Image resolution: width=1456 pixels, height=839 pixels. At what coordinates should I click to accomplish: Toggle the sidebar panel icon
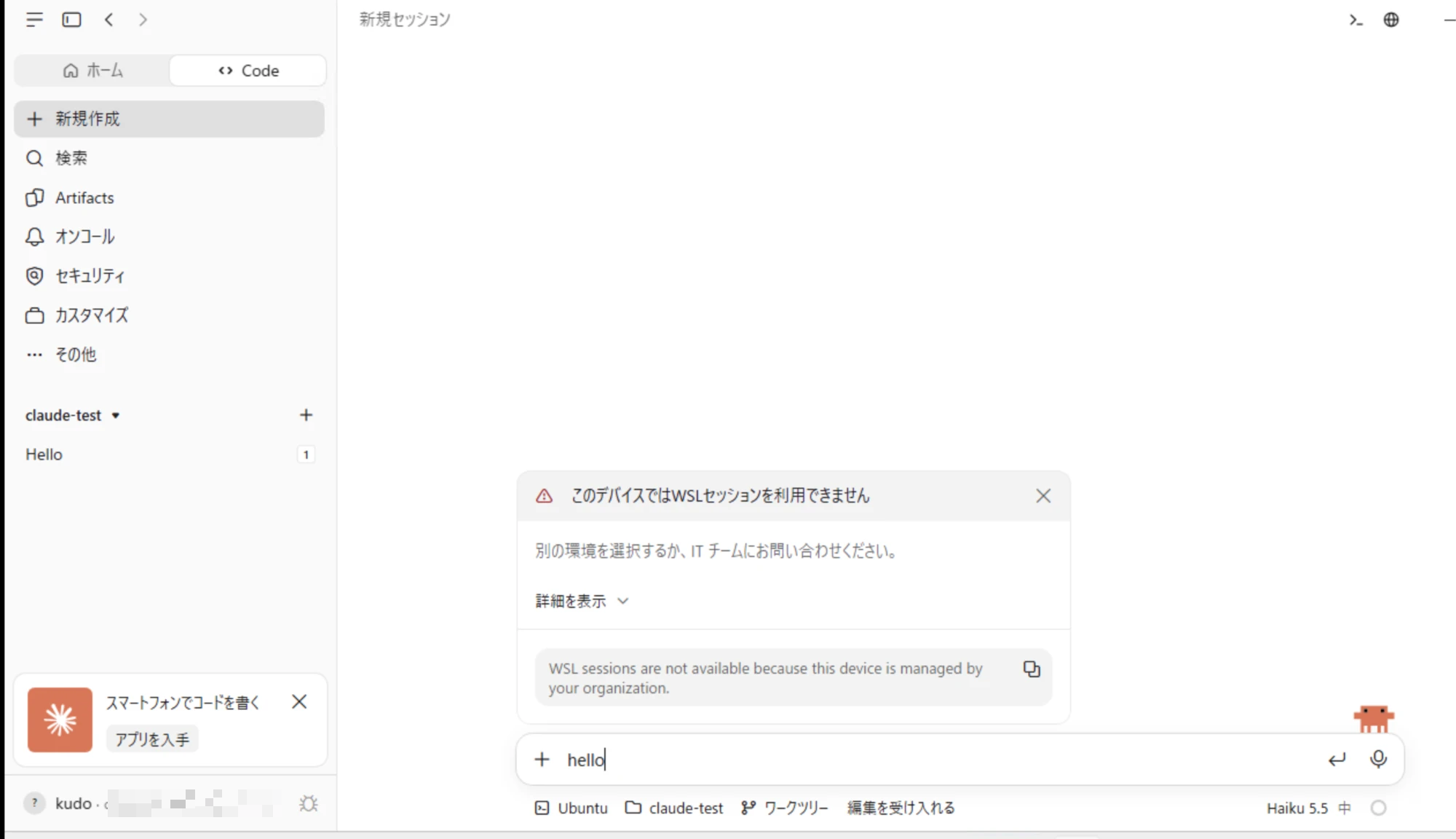(x=71, y=20)
